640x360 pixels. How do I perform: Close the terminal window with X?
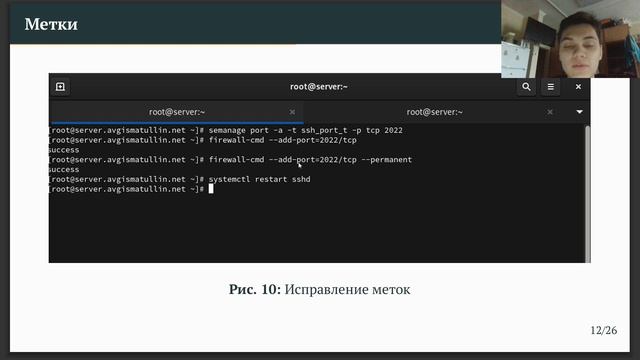578,87
